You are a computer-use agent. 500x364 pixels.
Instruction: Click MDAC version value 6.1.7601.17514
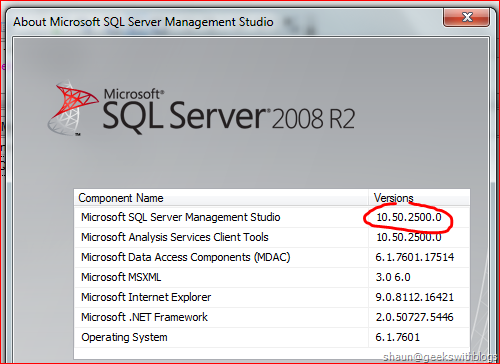(415, 257)
